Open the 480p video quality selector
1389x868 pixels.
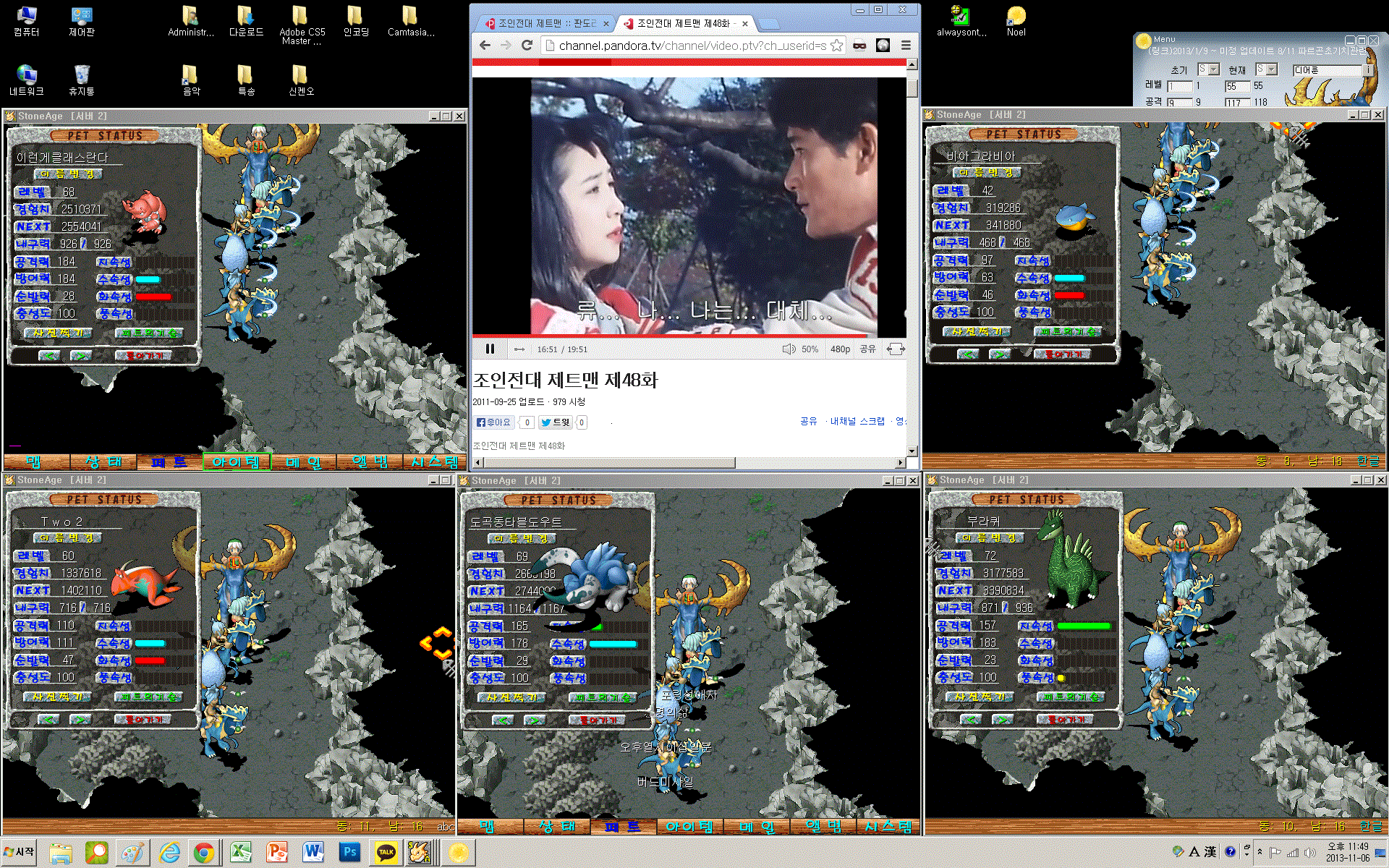click(x=840, y=349)
